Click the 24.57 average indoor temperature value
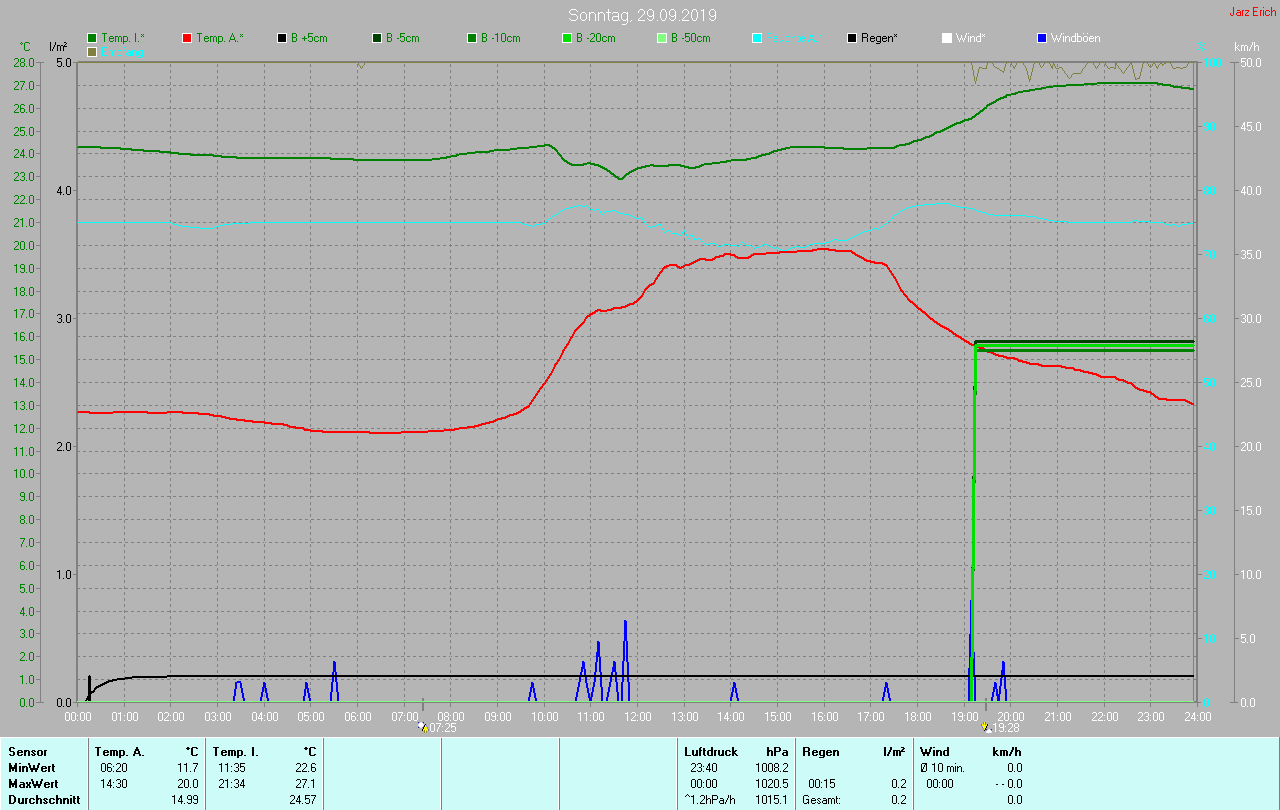 point(303,800)
